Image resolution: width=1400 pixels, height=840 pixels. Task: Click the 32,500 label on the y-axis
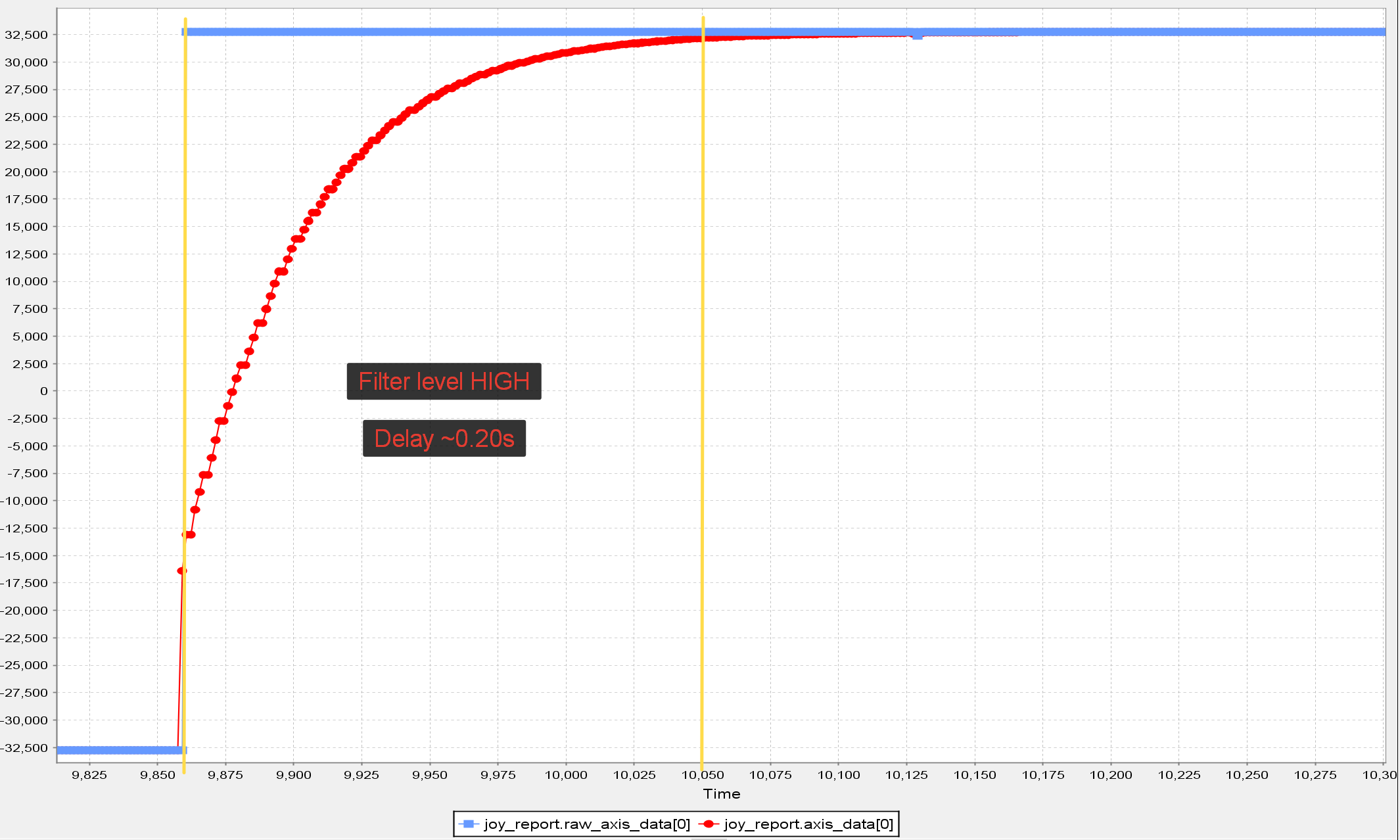tap(26, 35)
